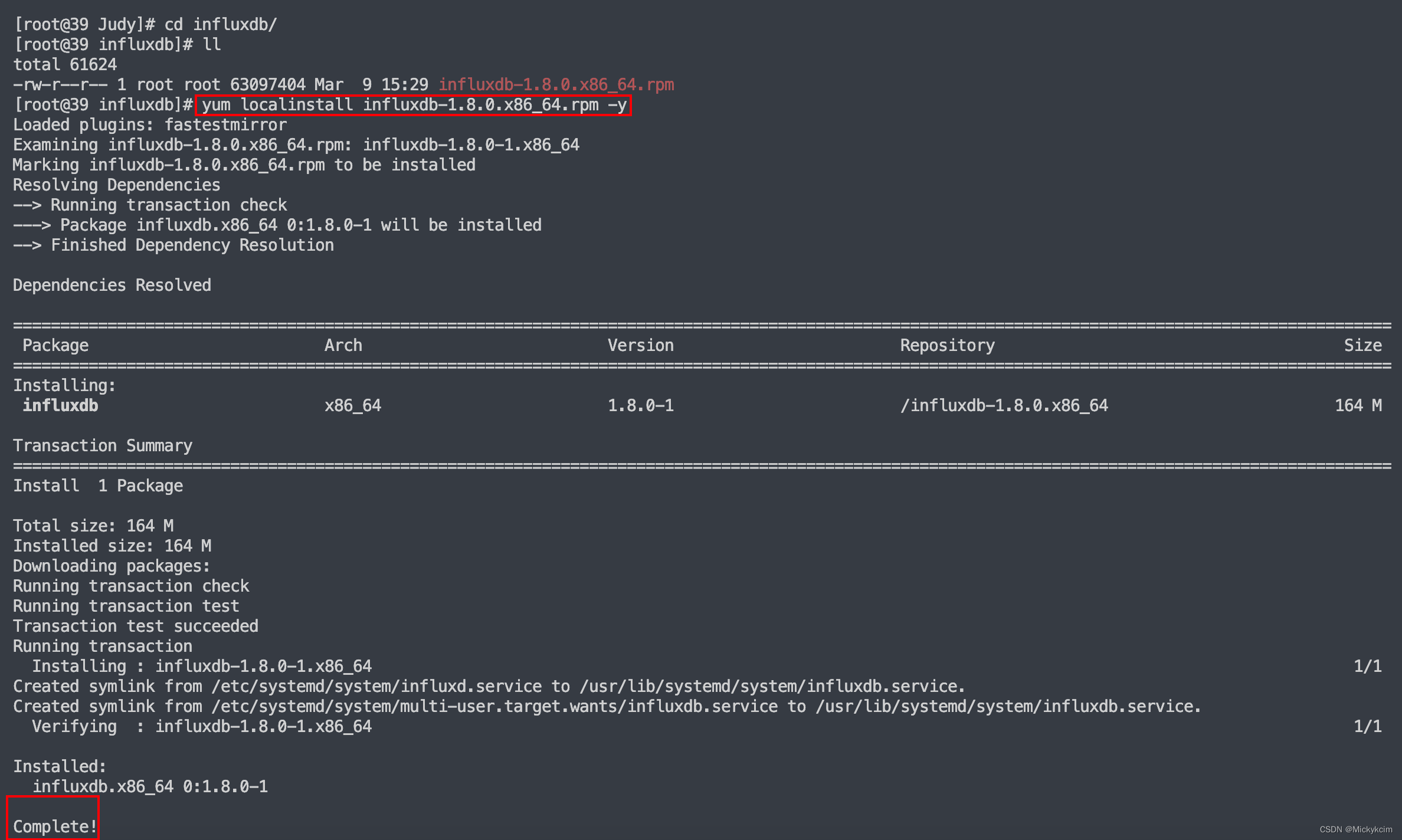1402x840 pixels.
Task: Click the Installed size: 164 M line
Action: 112,545
